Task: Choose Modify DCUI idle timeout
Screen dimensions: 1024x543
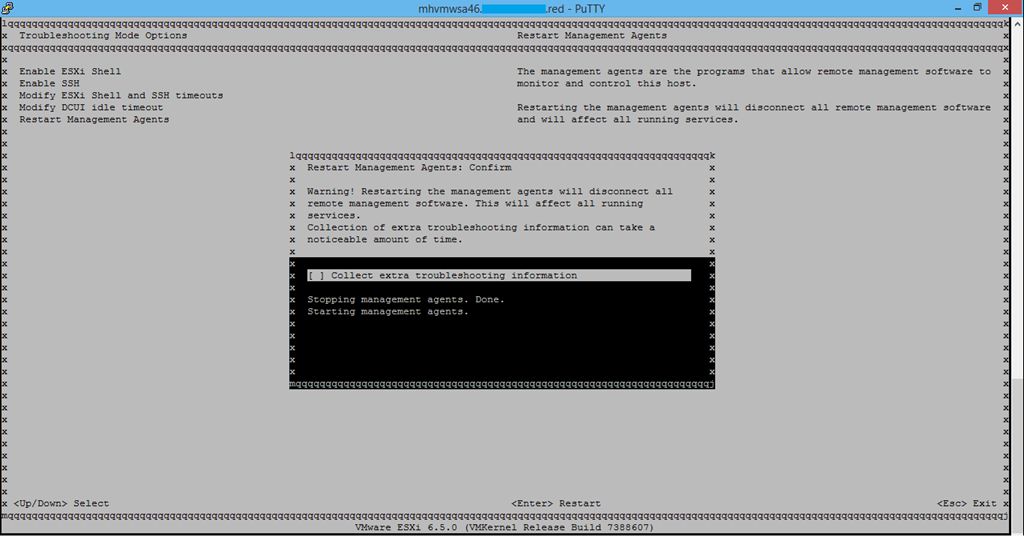Action: 91,108
